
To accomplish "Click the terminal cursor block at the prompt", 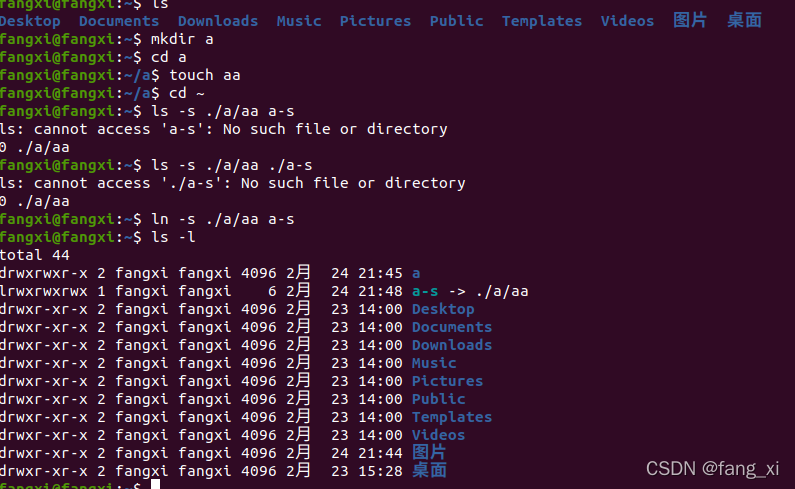I will tap(155, 484).
